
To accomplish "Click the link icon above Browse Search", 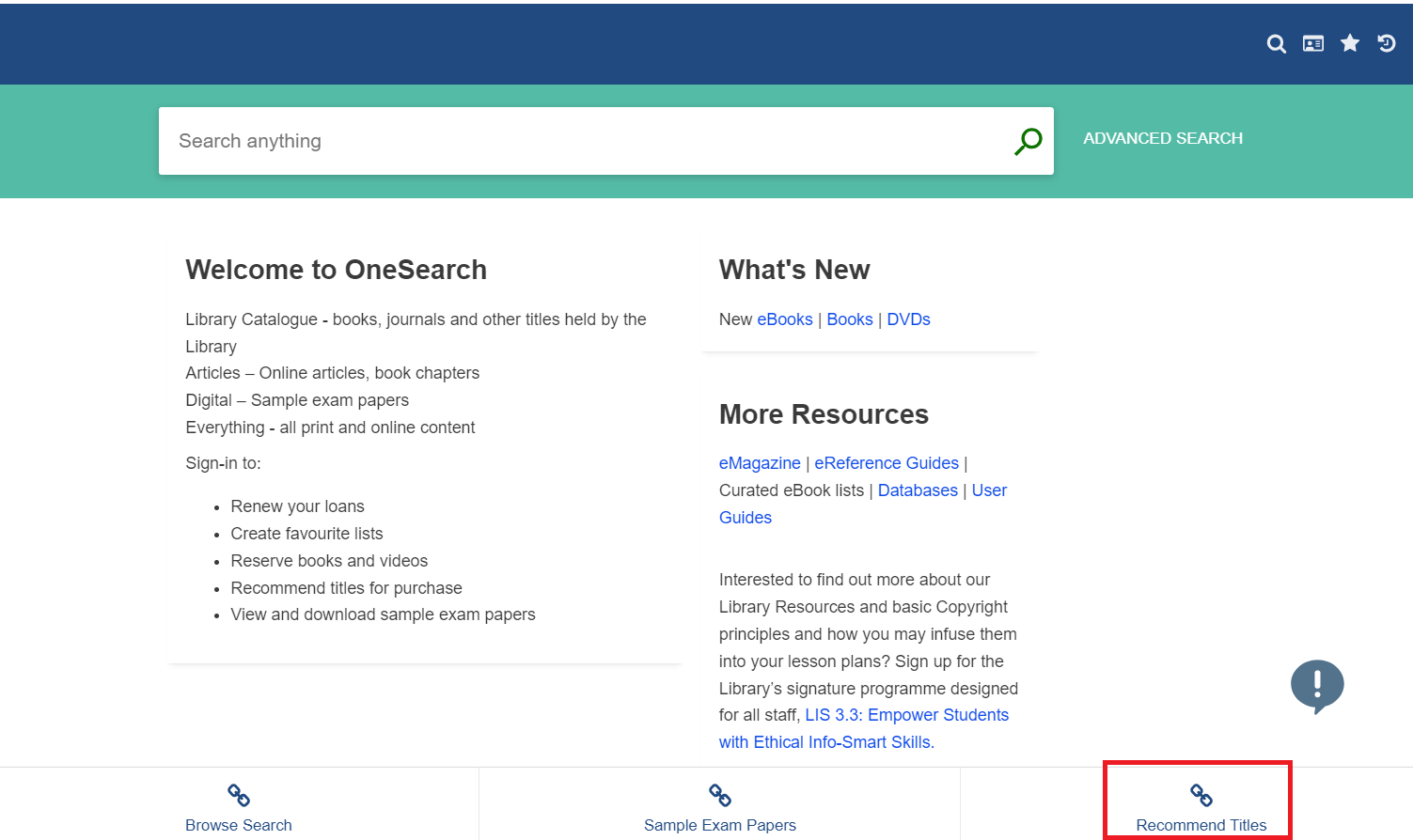I will click(x=238, y=794).
